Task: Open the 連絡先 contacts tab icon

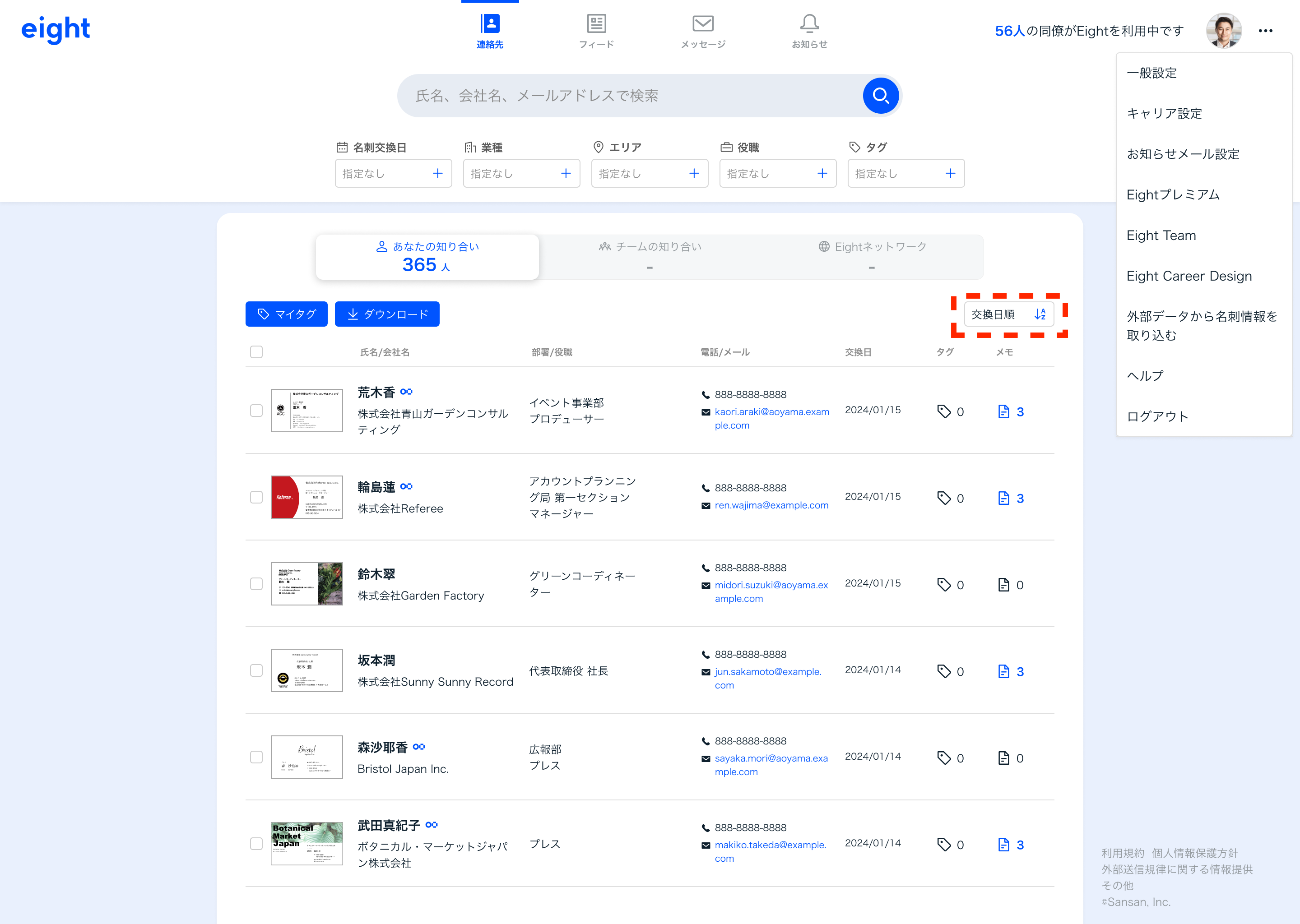Action: (x=489, y=24)
